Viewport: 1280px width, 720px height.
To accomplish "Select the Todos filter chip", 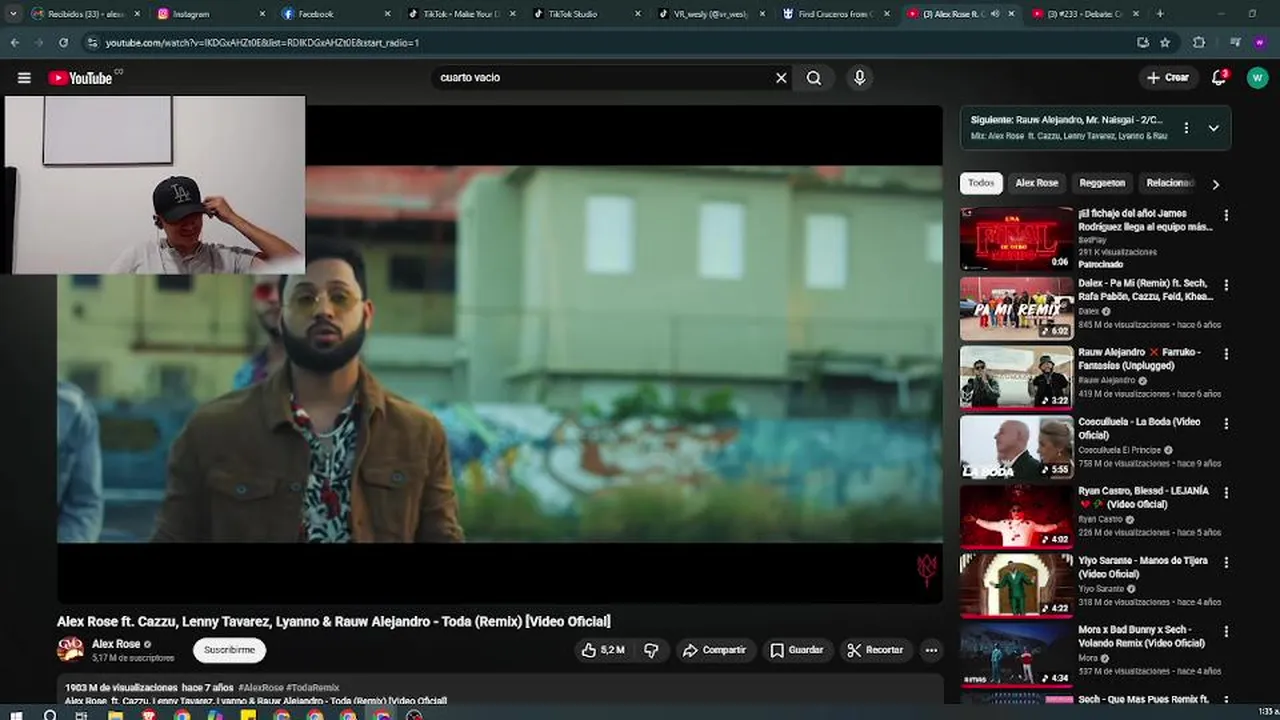I will tap(981, 183).
